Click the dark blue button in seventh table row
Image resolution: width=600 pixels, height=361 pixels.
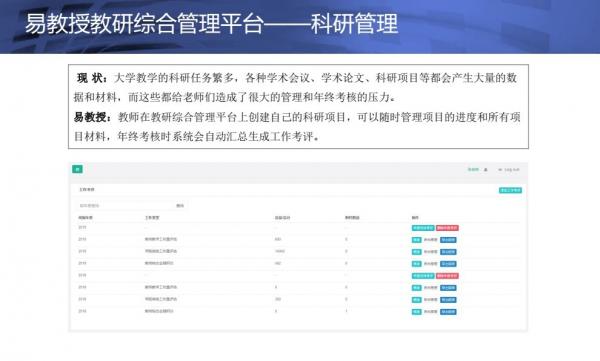pyautogui.click(x=448, y=300)
